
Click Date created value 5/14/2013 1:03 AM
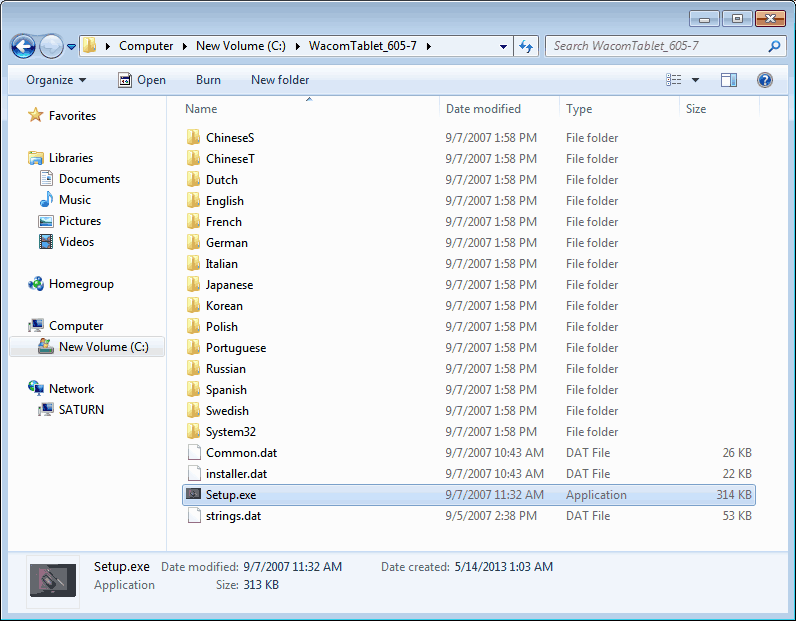coord(504,567)
